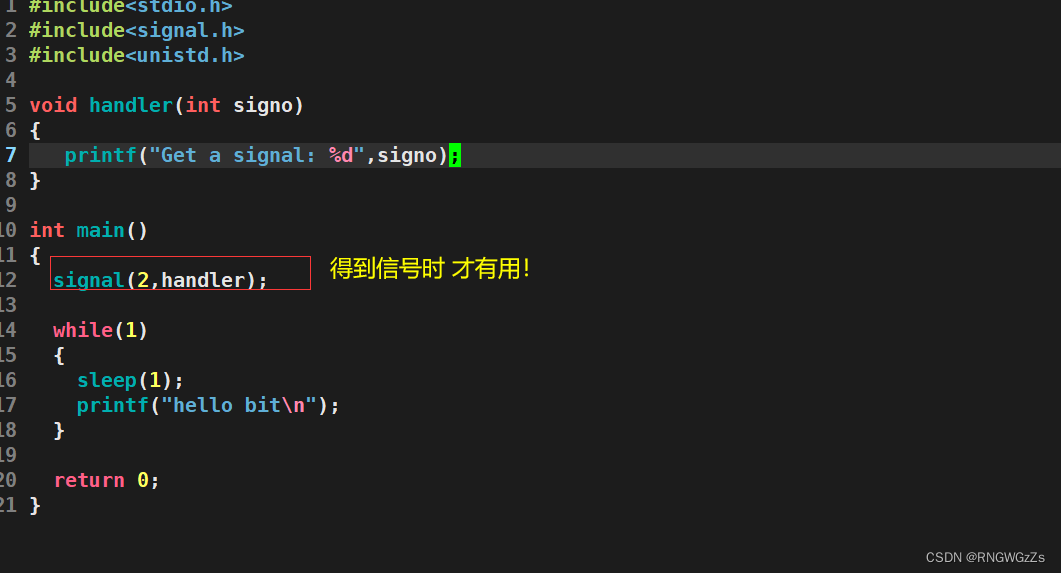The height and width of the screenshot is (573, 1061).
Task: Click the red-boxed signal(2,handler) call
Action: [160, 280]
